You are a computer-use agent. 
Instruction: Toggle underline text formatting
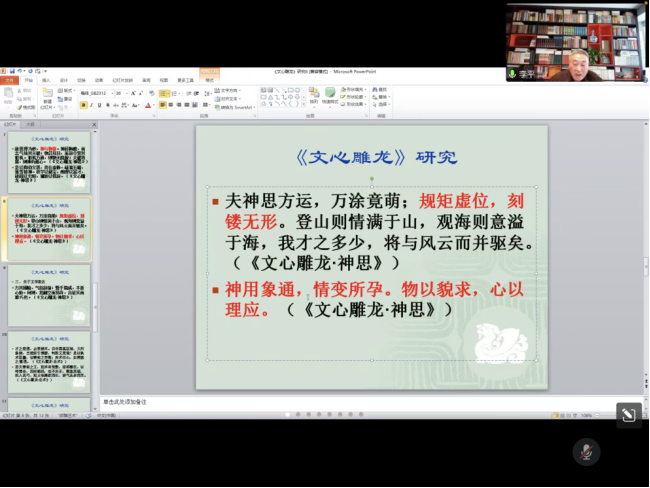click(99, 105)
